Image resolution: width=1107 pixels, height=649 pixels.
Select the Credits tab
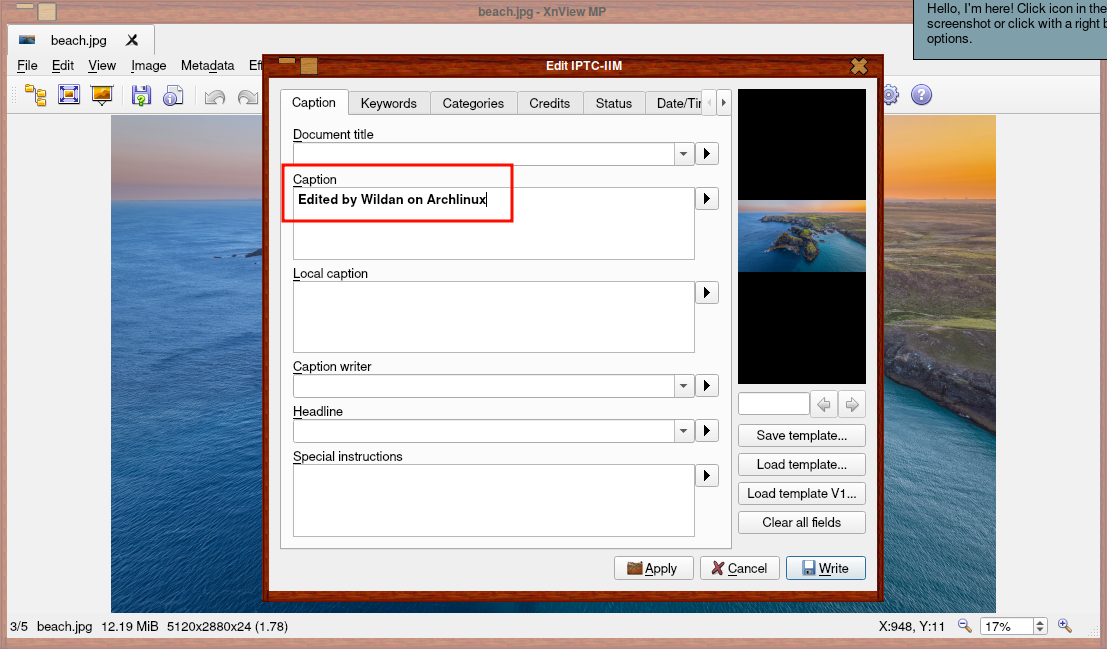point(549,102)
